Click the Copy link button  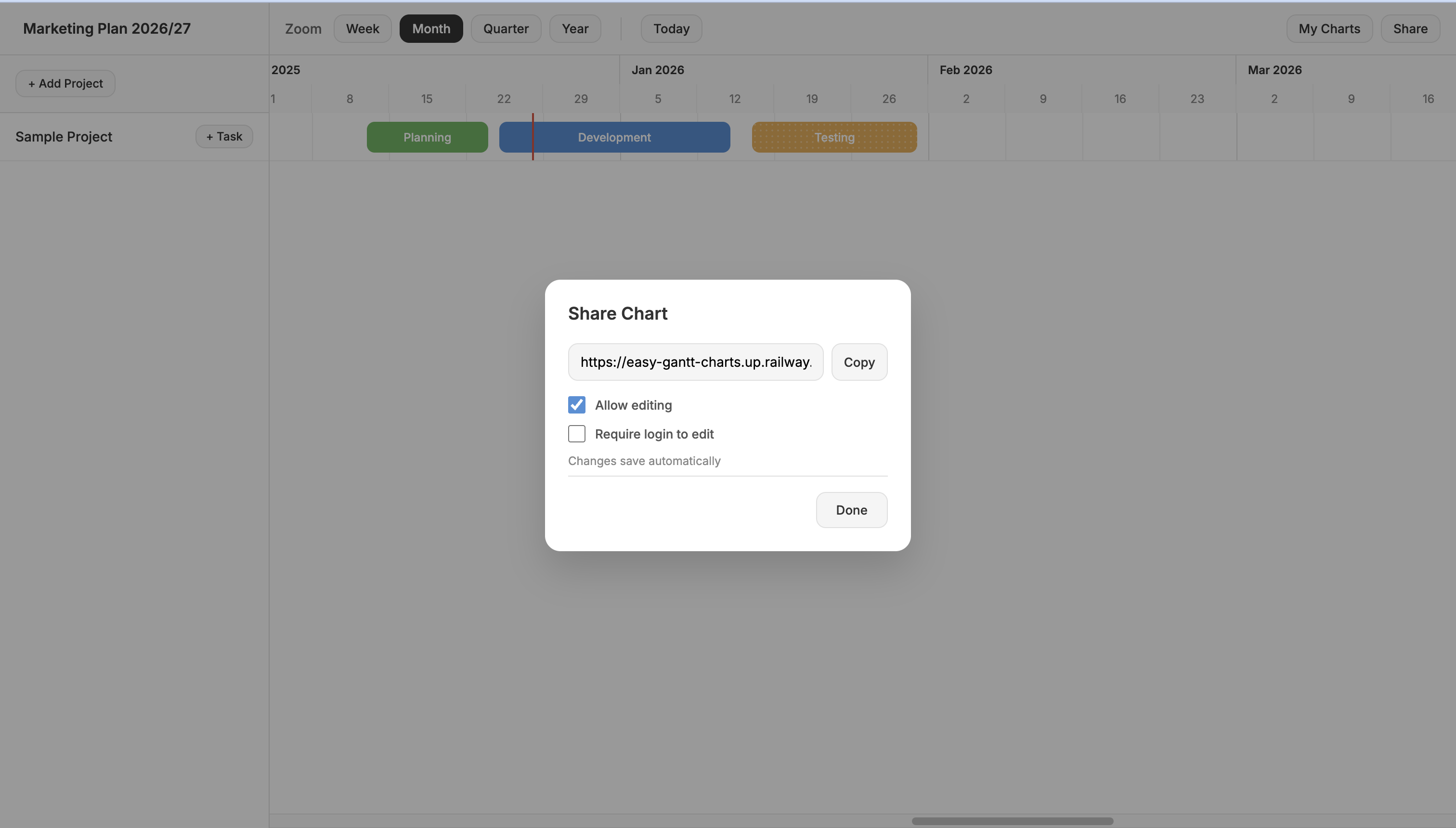(859, 362)
